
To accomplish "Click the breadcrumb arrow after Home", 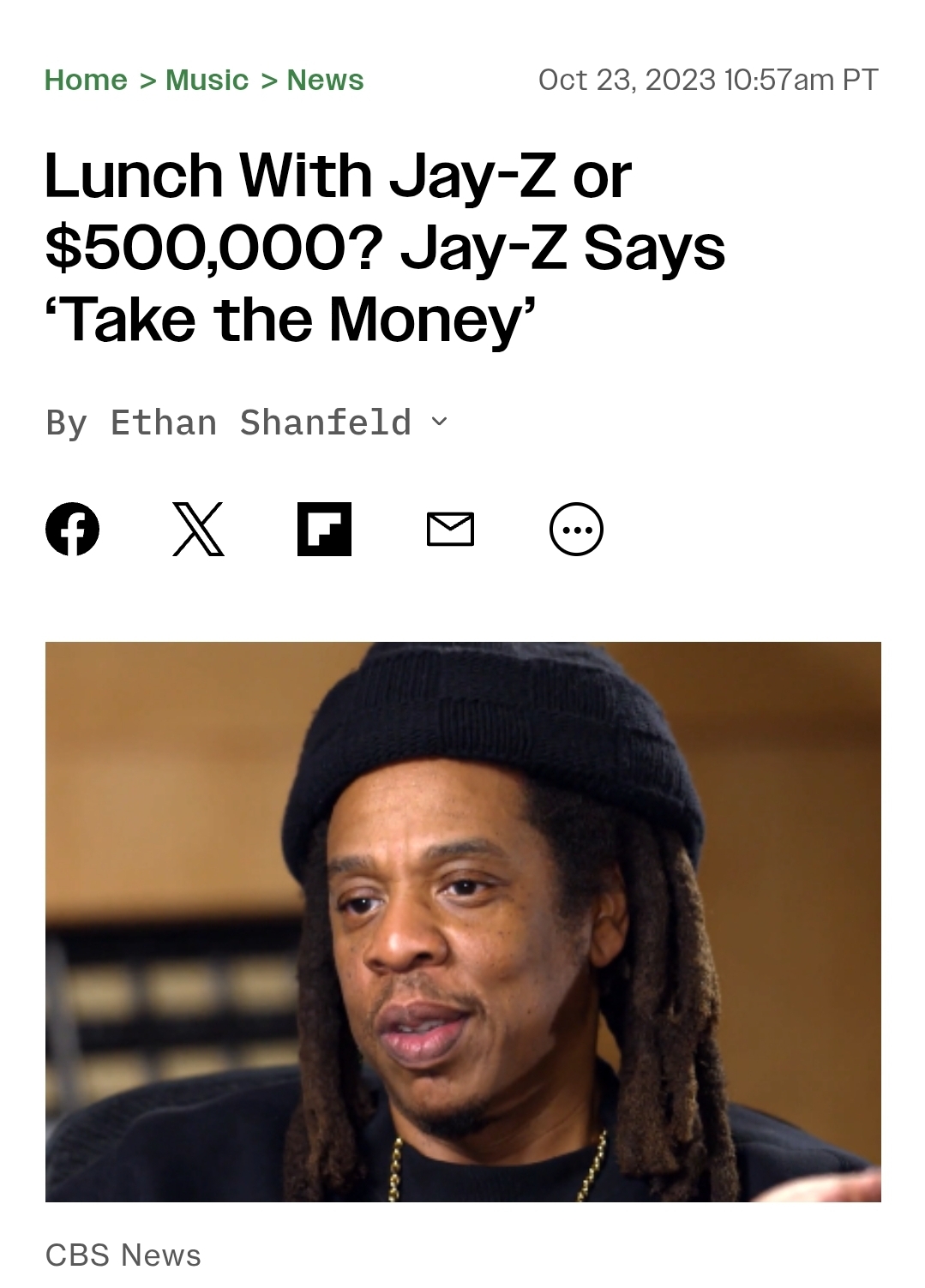I will [147, 80].
